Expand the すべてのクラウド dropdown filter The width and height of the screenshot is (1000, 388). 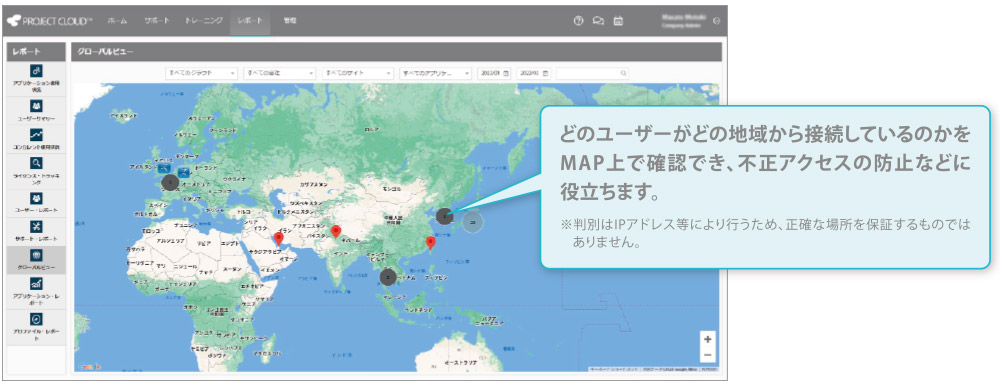[x=201, y=73]
